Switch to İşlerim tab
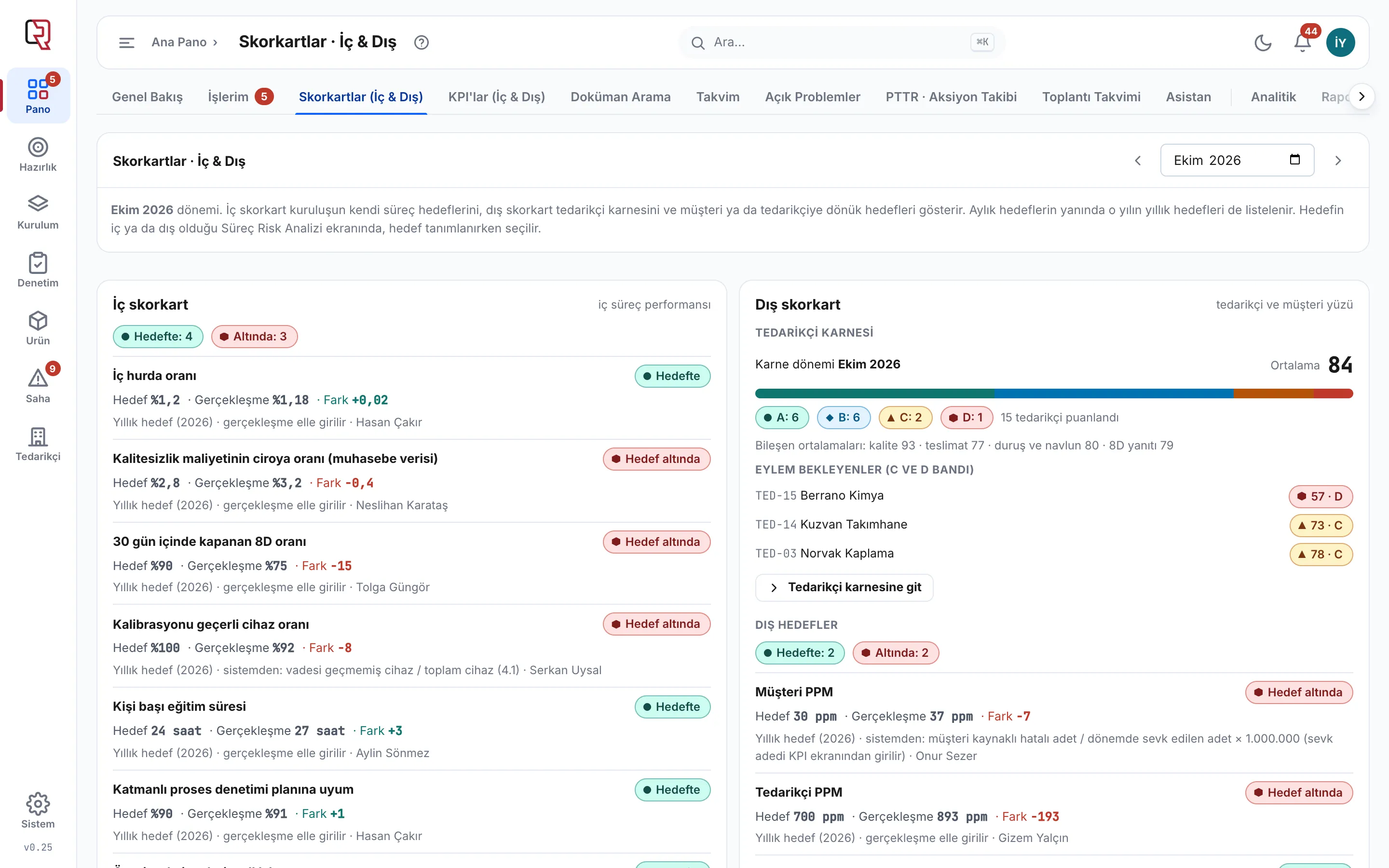Viewport: 1389px width, 868px height. point(241,97)
